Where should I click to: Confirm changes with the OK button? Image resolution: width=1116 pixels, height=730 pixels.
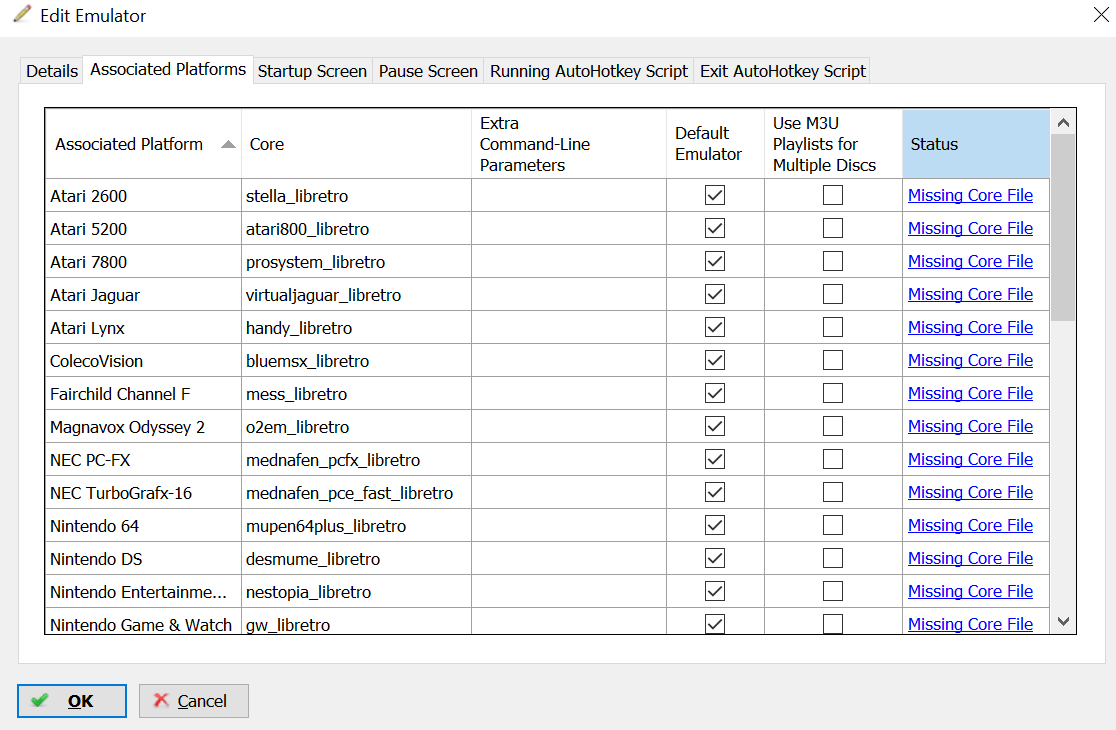(72, 701)
